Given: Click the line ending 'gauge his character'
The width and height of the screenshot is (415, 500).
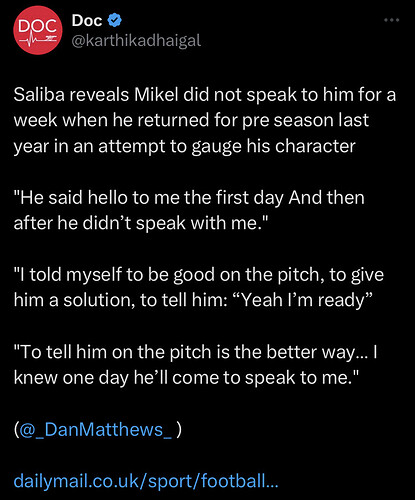Looking at the screenshot, I should click(185, 146).
